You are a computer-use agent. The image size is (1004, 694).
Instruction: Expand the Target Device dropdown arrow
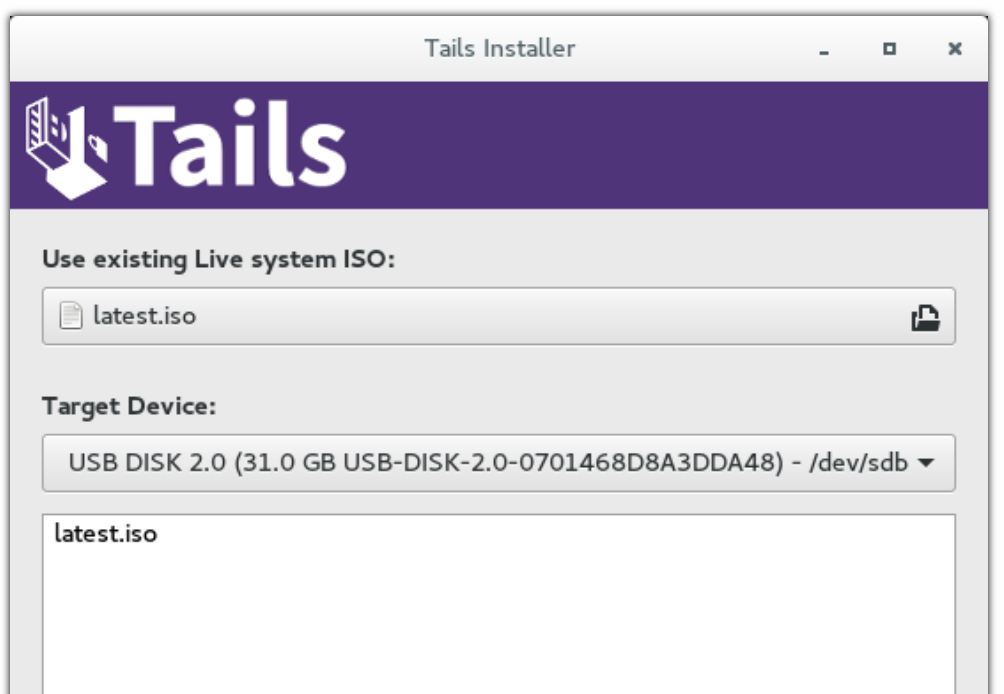point(926,462)
